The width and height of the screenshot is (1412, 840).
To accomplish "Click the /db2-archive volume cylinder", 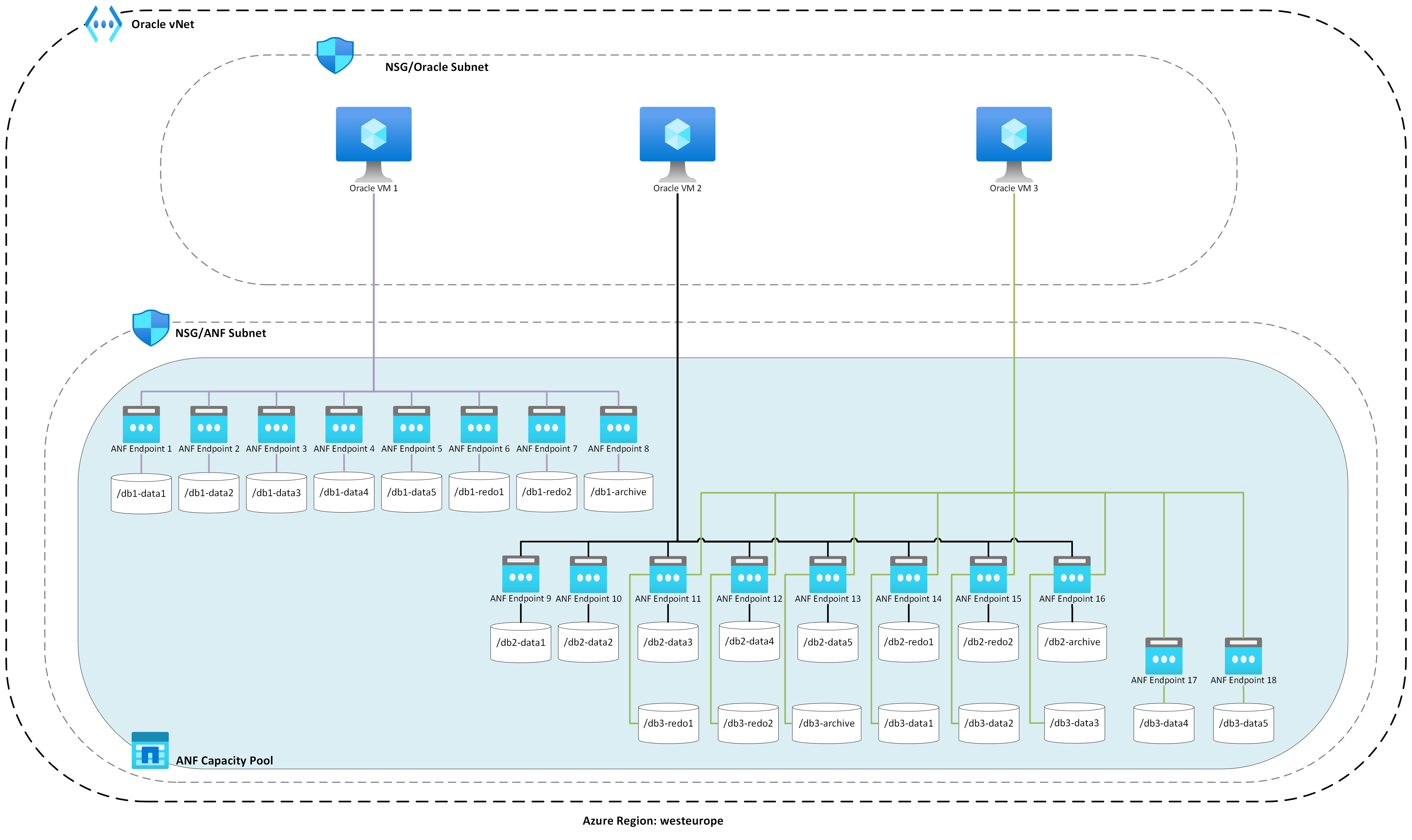I will click(x=1072, y=642).
